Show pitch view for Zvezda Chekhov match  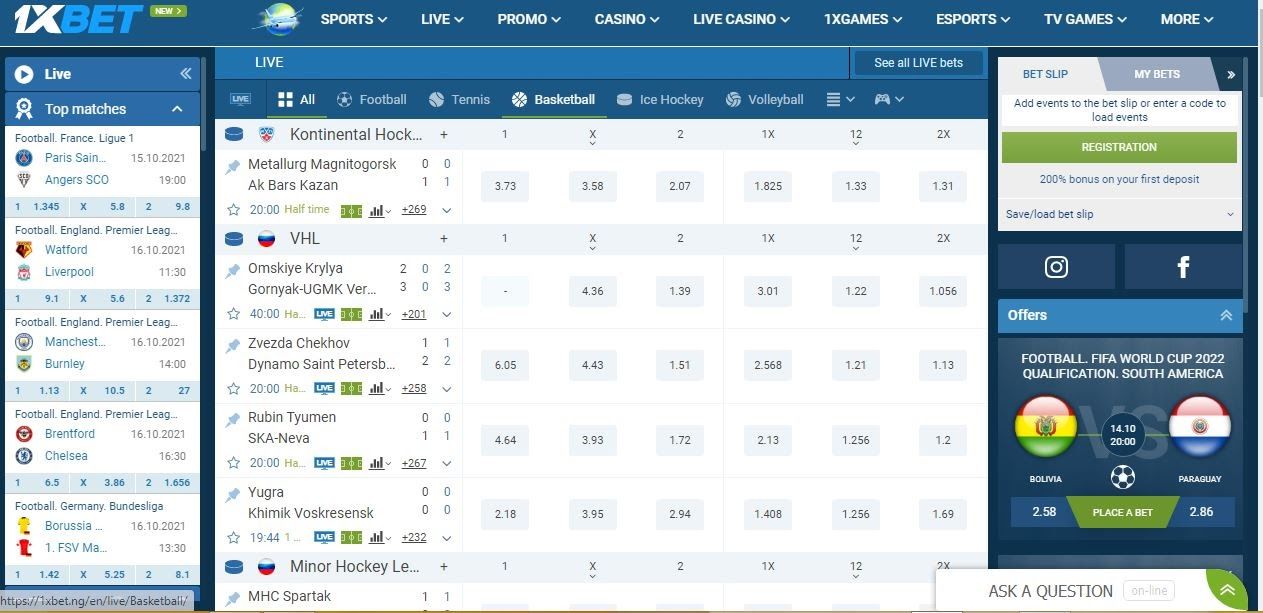tap(351, 389)
